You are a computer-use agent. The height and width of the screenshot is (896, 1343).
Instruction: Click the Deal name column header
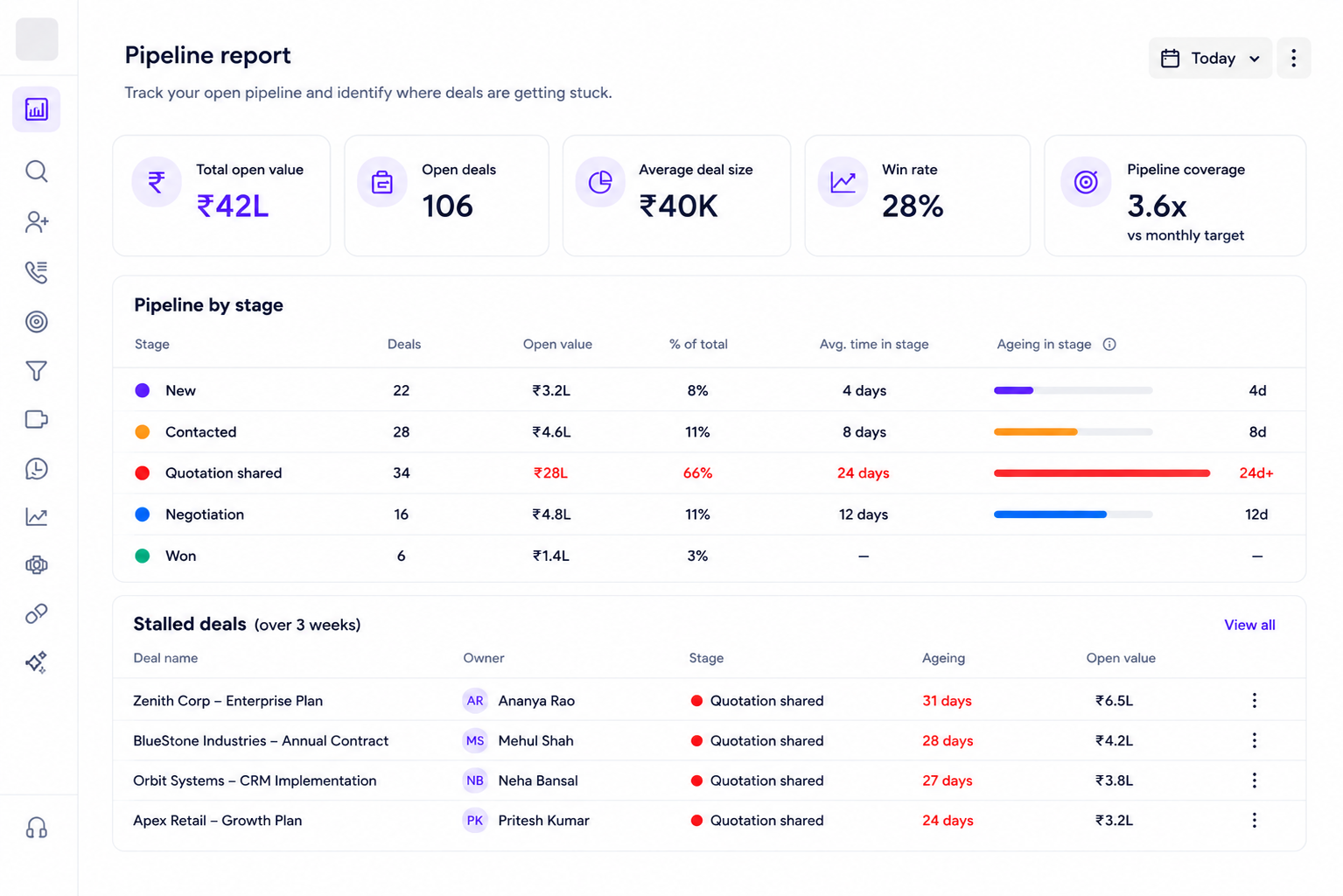[165, 658]
